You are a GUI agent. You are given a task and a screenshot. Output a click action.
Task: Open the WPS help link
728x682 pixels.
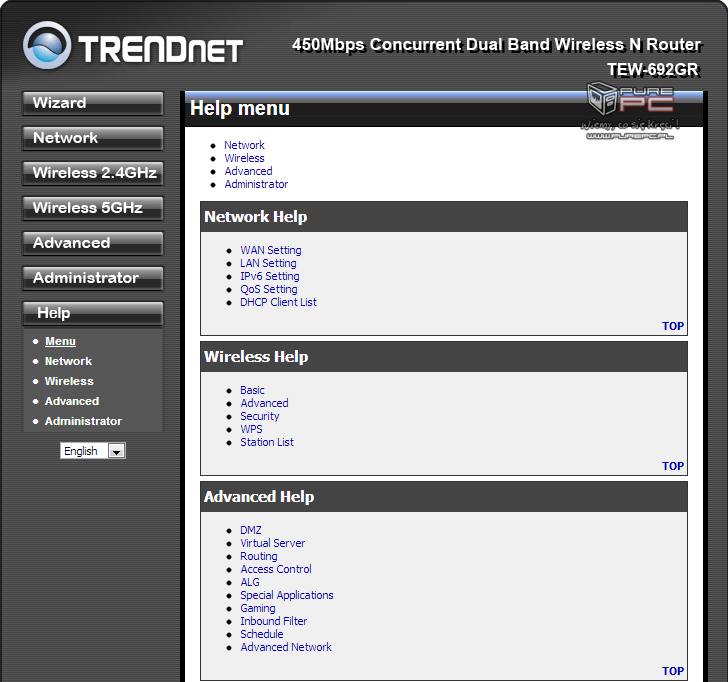(x=251, y=429)
